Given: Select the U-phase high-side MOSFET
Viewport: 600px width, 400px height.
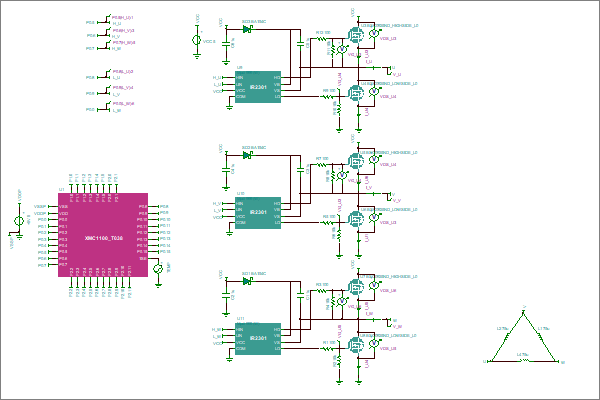Looking at the screenshot, I should point(356,35).
